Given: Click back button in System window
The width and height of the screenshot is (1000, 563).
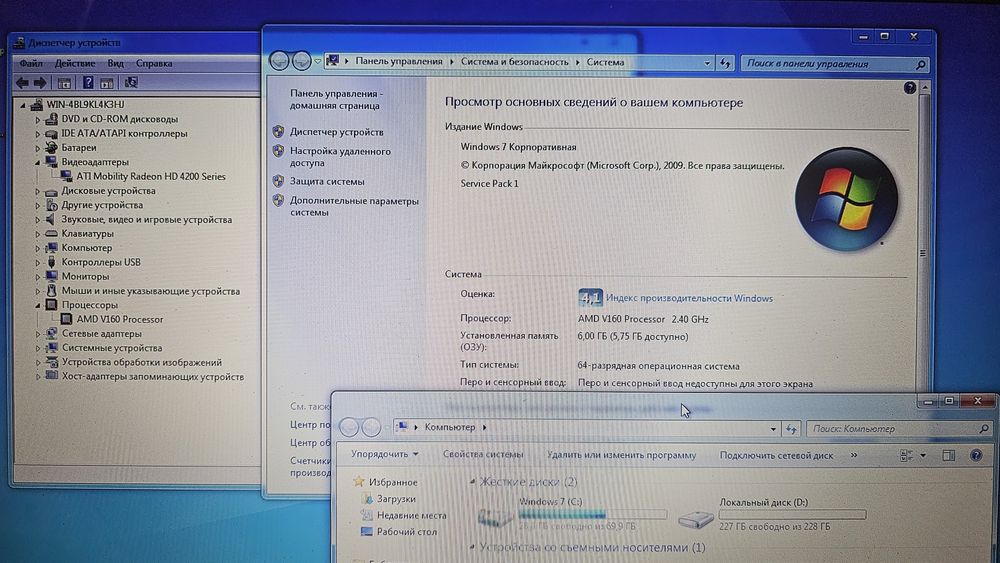Looking at the screenshot, I should click(279, 61).
